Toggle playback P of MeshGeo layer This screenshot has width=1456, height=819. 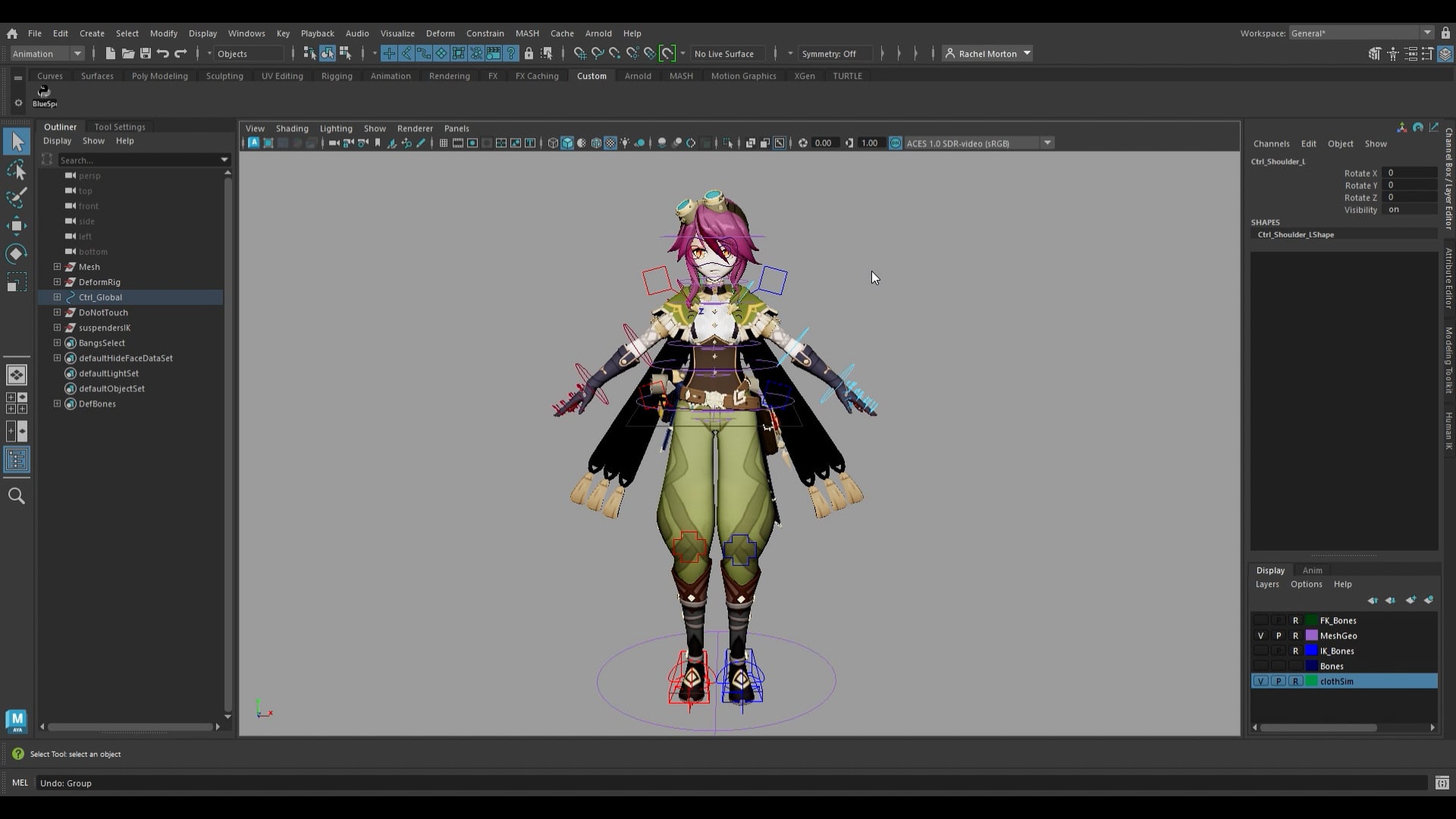(1278, 635)
